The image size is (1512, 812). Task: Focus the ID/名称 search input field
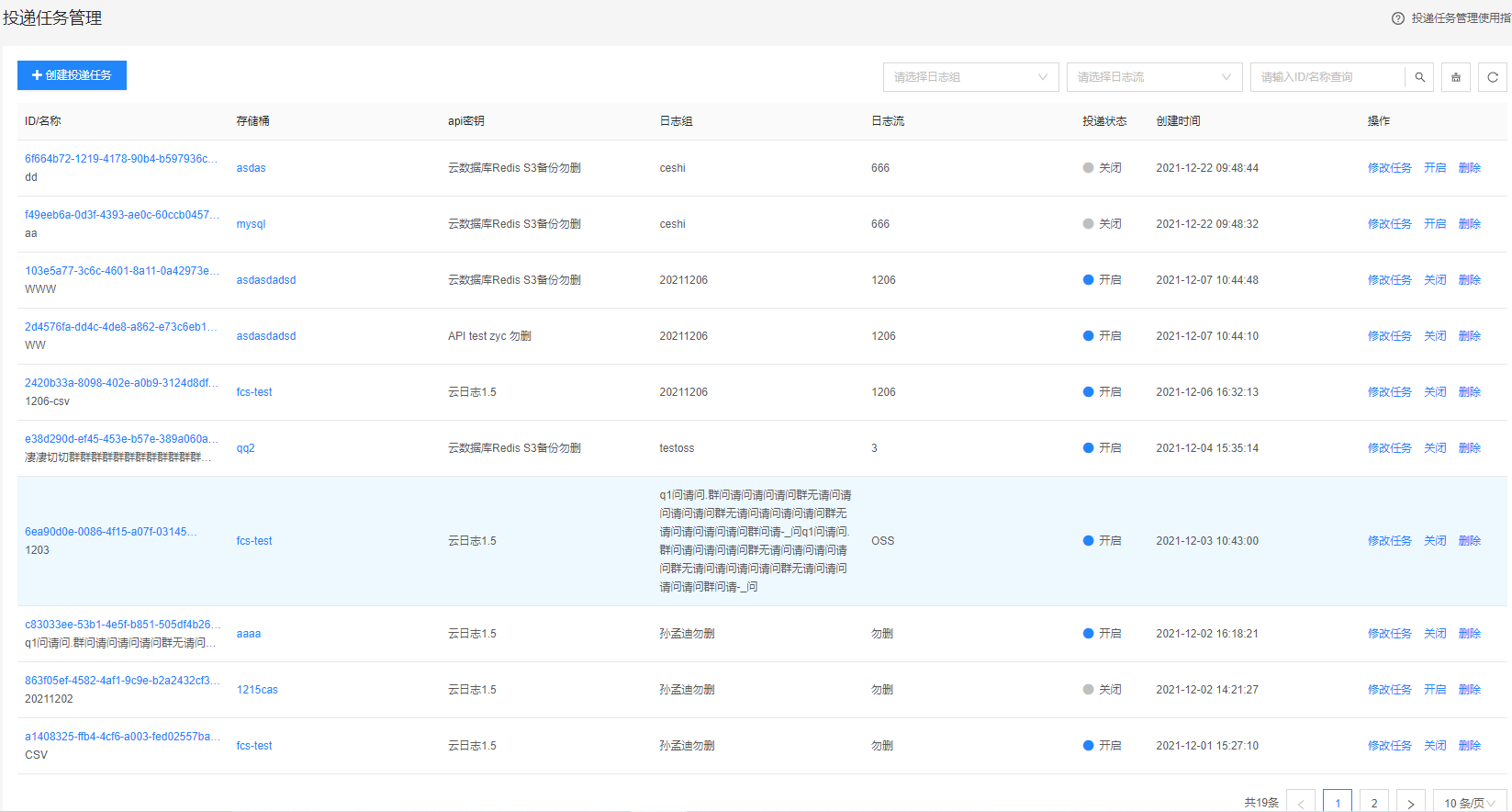pyautogui.click(x=1327, y=77)
